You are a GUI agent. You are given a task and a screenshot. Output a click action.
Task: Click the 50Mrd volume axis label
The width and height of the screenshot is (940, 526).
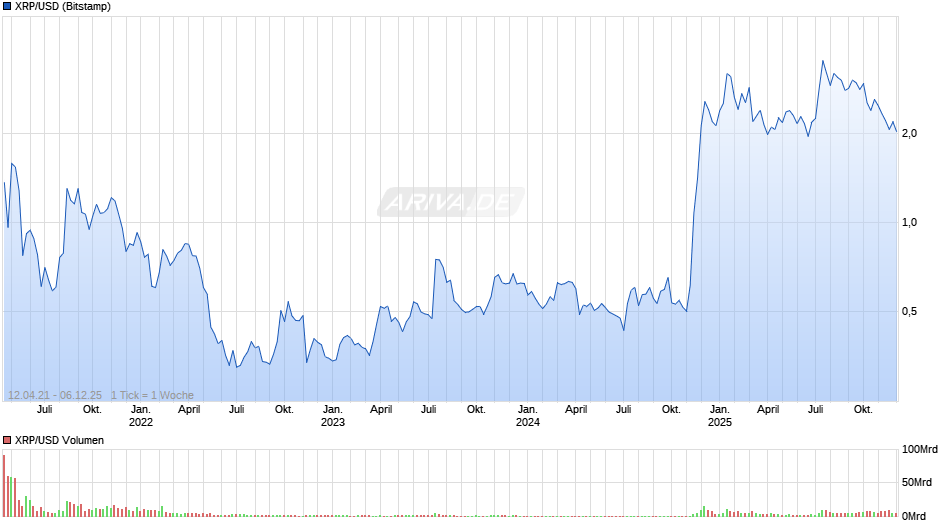pyautogui.click(x=917, y=482)
